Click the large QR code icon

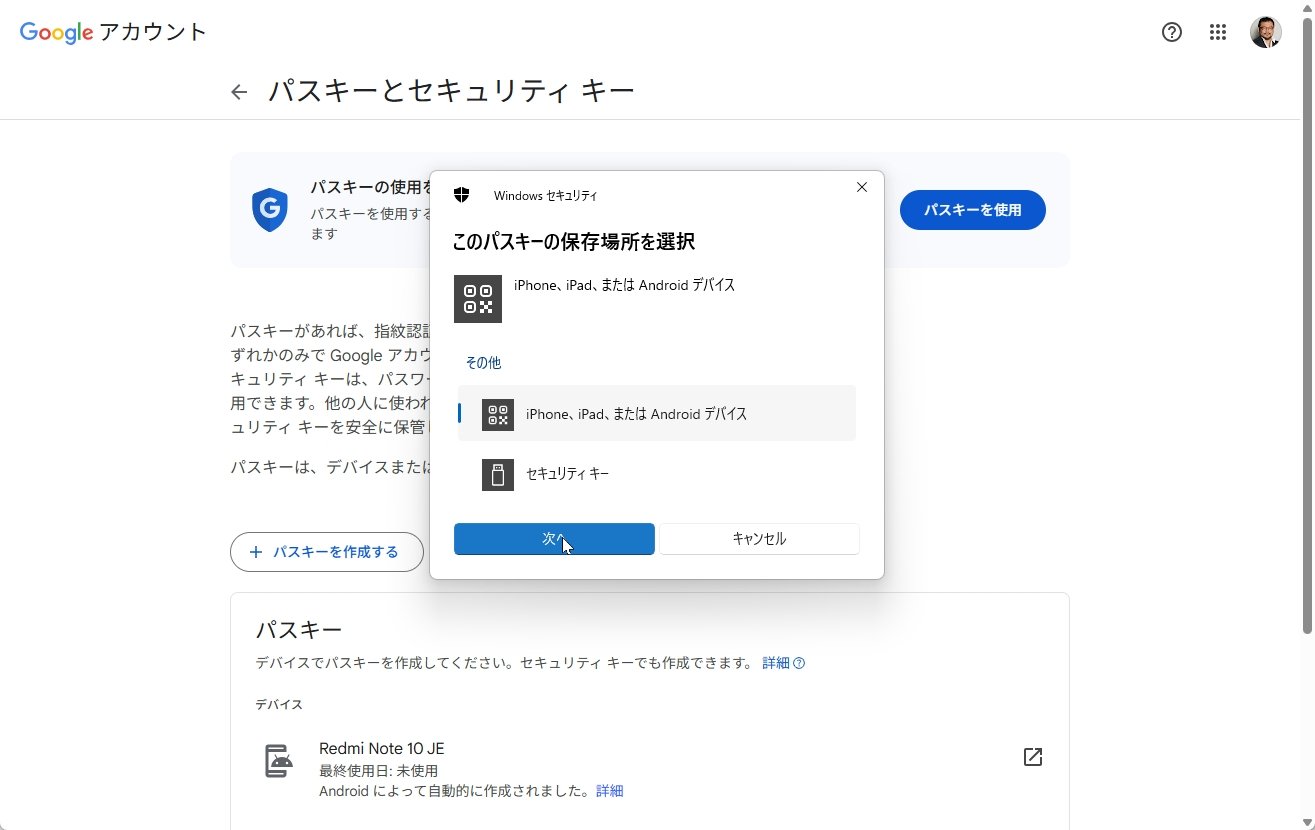coord(478,299)
